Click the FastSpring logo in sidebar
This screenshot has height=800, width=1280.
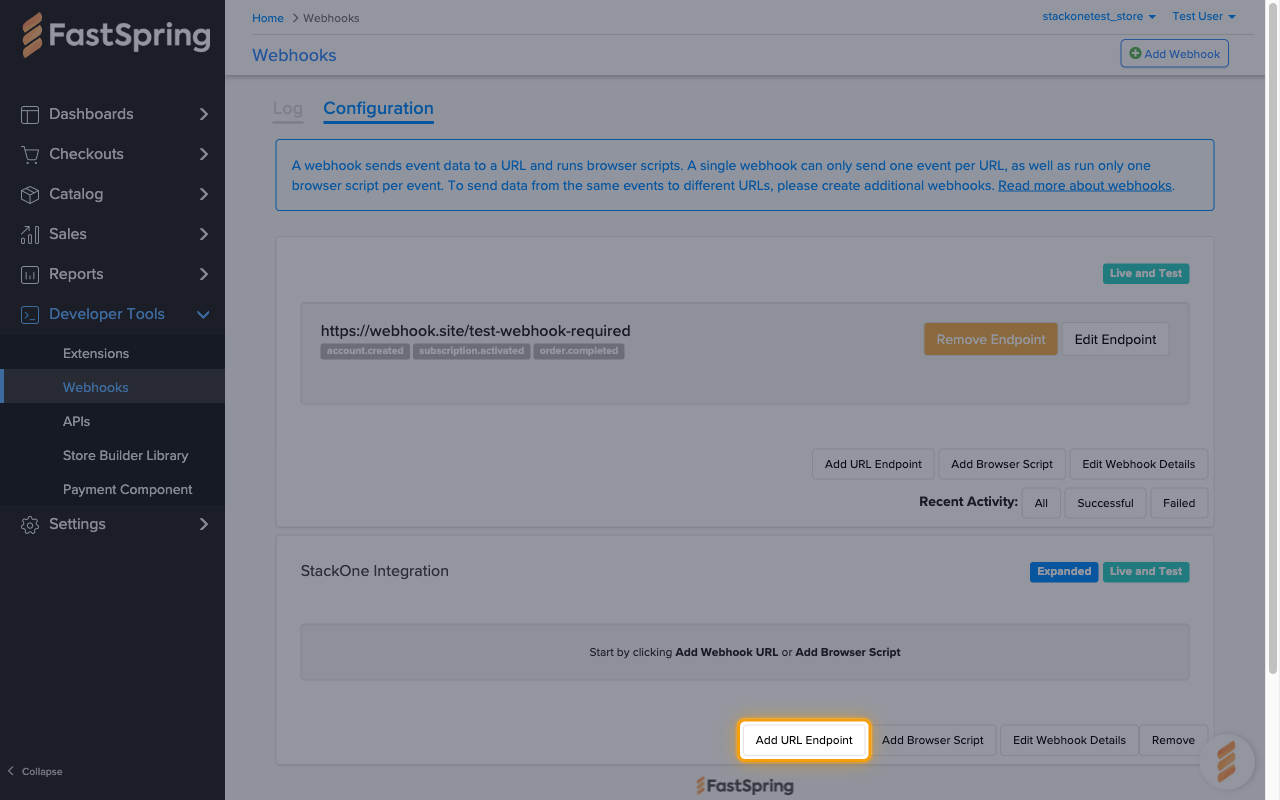coord(116,36)
